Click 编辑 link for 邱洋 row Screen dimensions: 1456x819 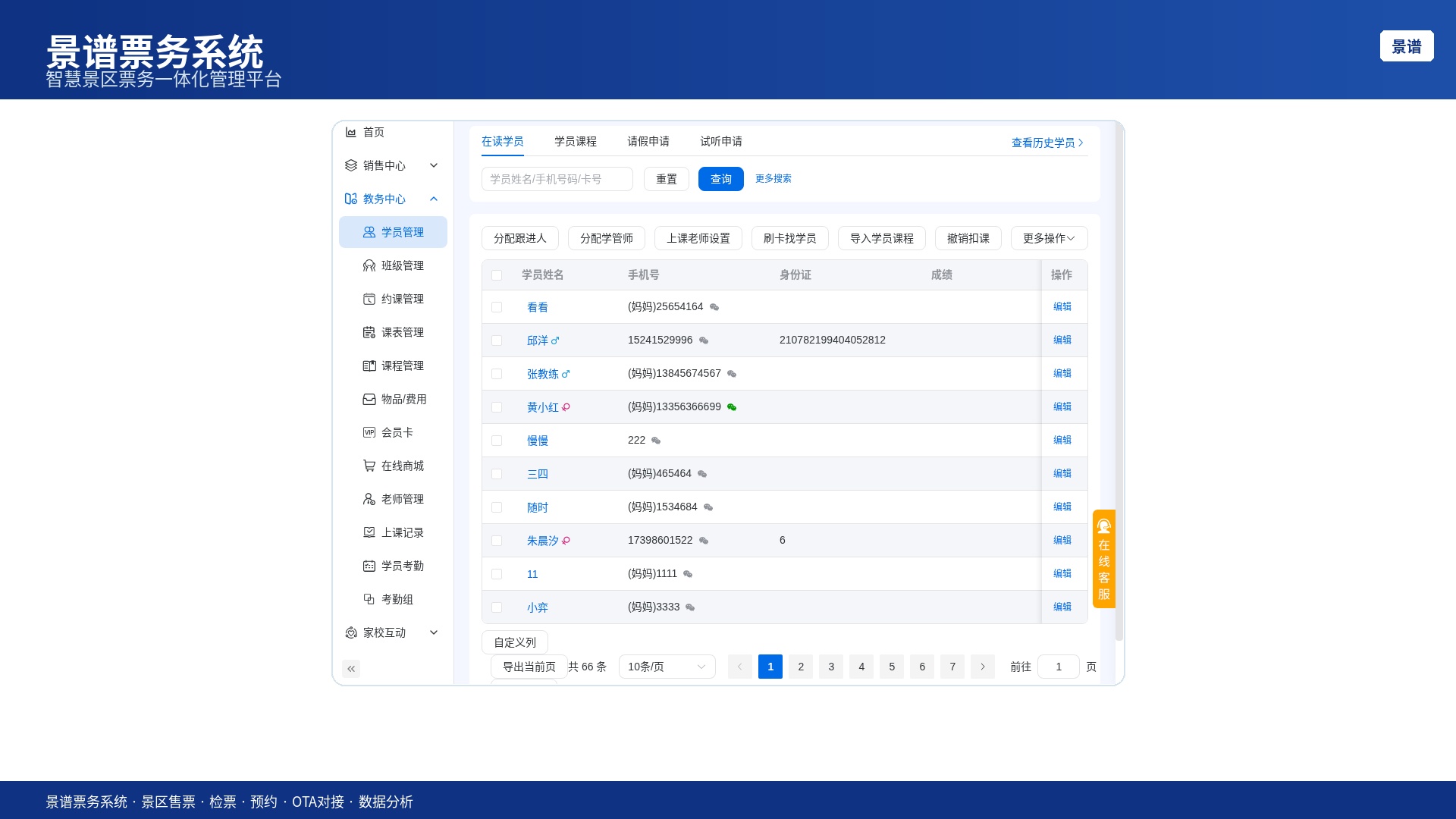point(1062,340)
